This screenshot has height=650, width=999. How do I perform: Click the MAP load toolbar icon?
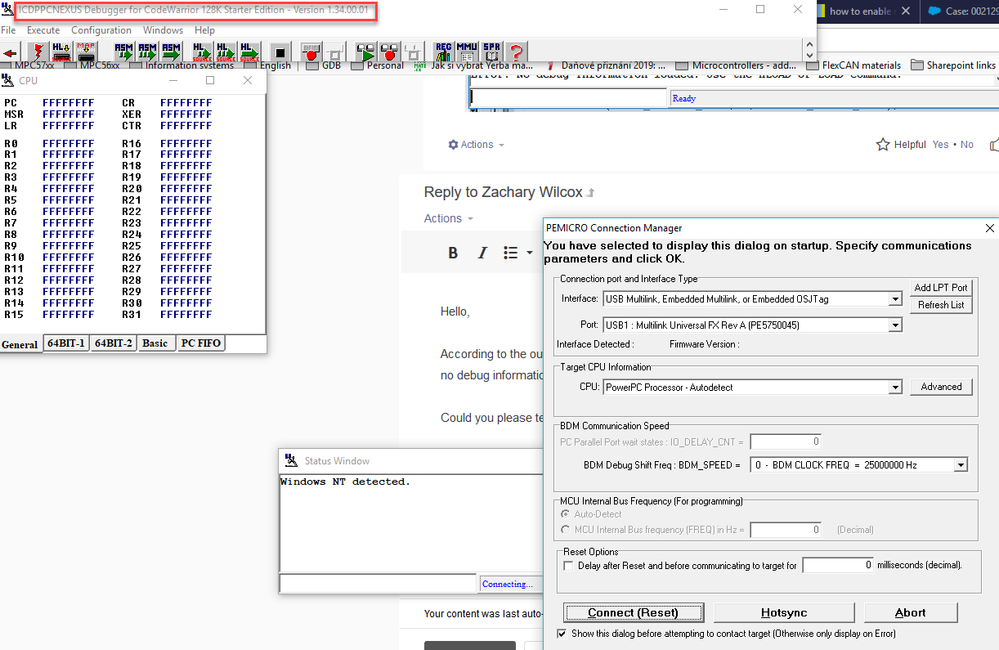click(x=86, y=52)
